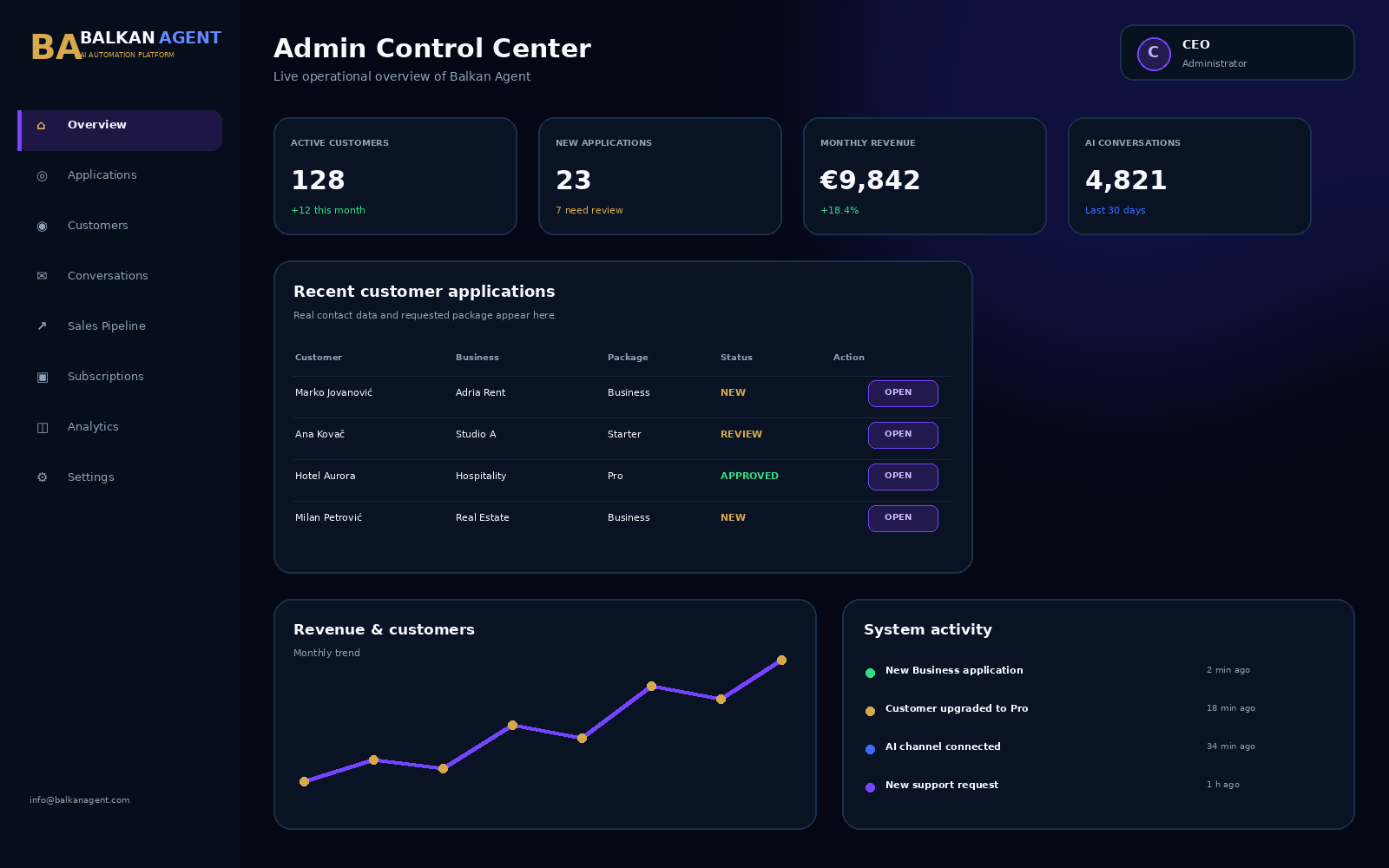Click the Settings gear icon
Image resolution: width=1389 pixels, height=868 pixels.
(42, 477)
